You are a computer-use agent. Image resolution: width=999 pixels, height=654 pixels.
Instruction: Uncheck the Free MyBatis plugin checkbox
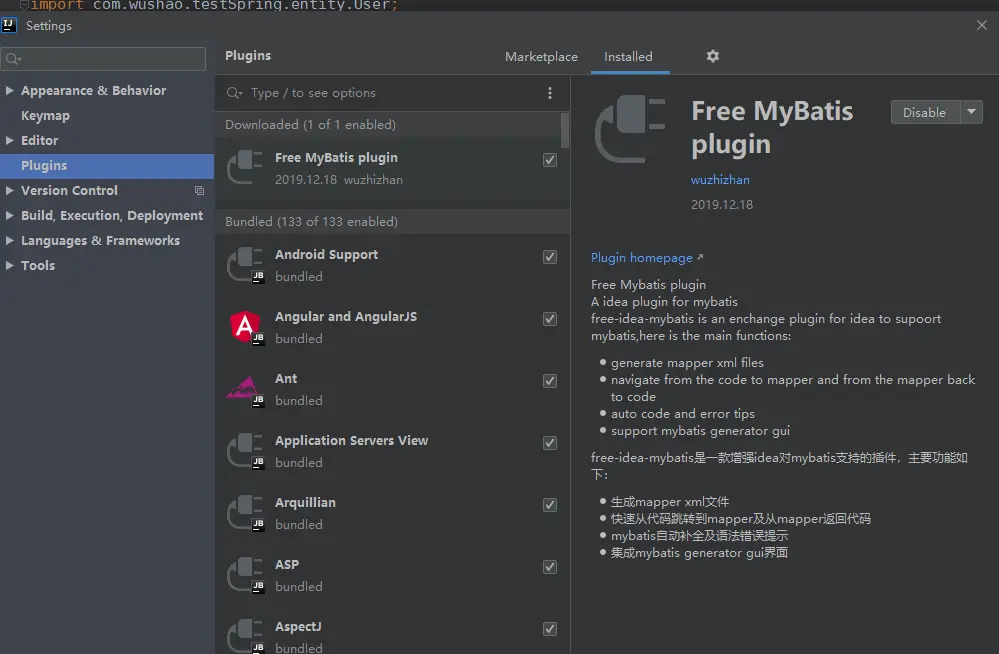(x=550, y=160)
